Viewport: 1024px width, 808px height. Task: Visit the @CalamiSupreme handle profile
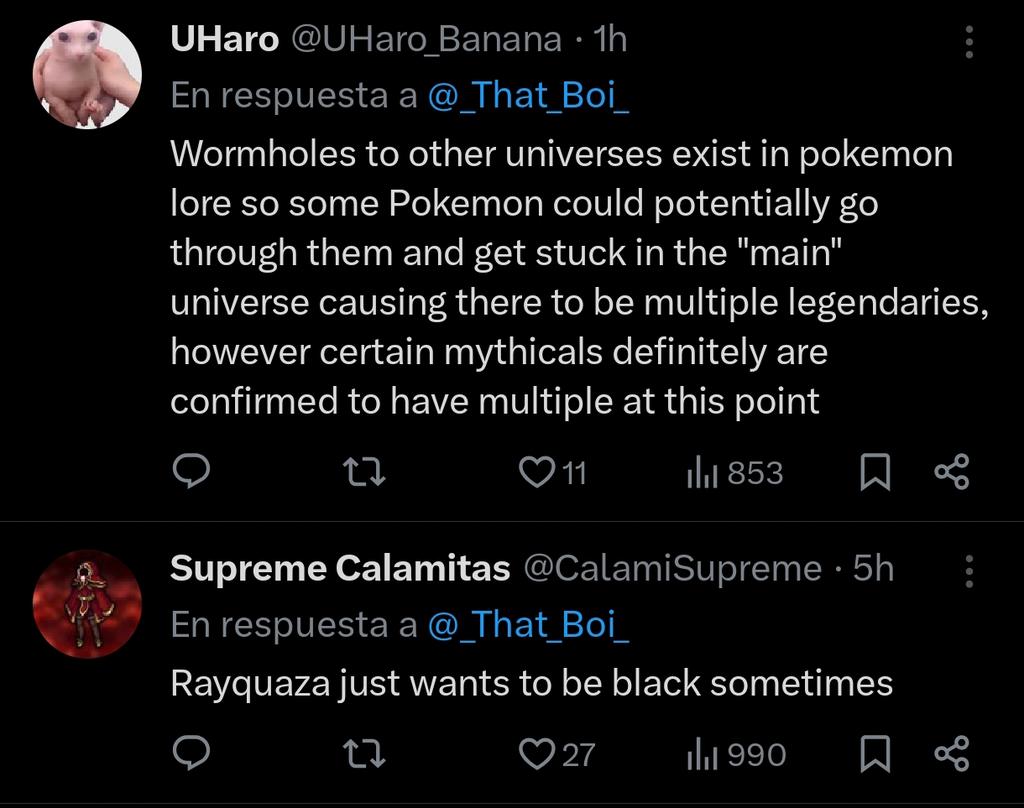point(672,568)
